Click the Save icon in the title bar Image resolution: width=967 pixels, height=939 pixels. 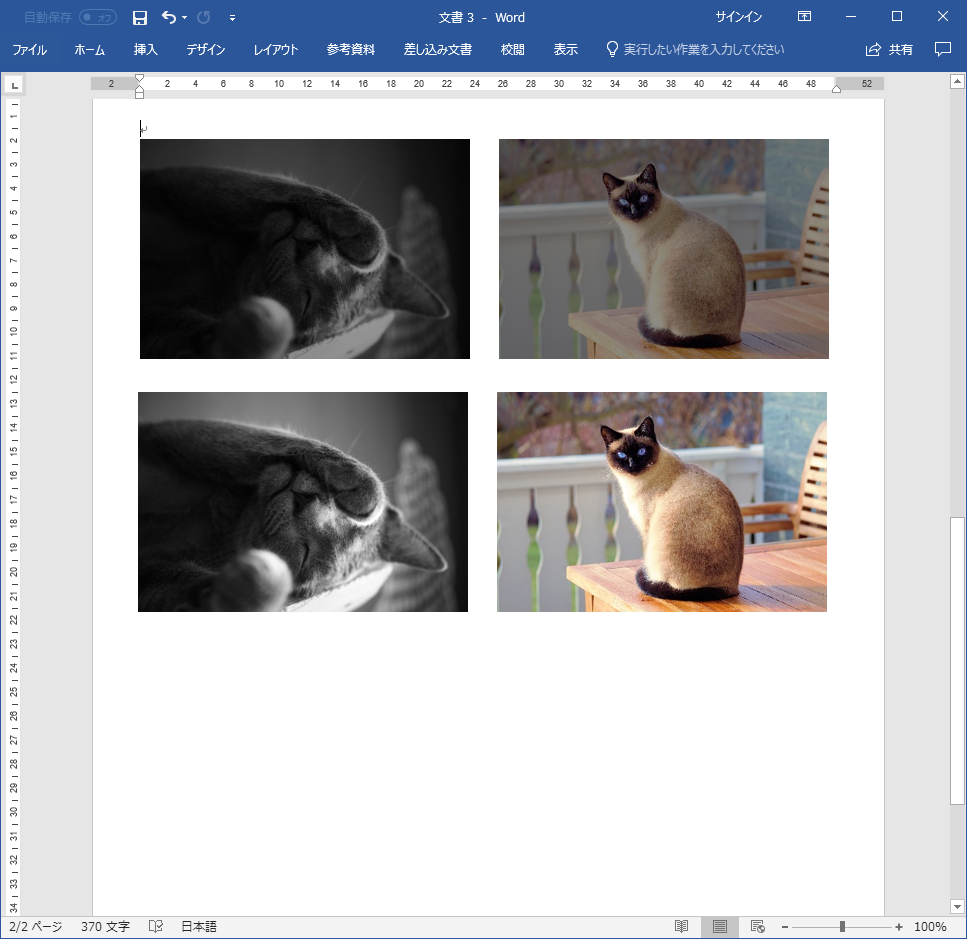coord(140,18)
